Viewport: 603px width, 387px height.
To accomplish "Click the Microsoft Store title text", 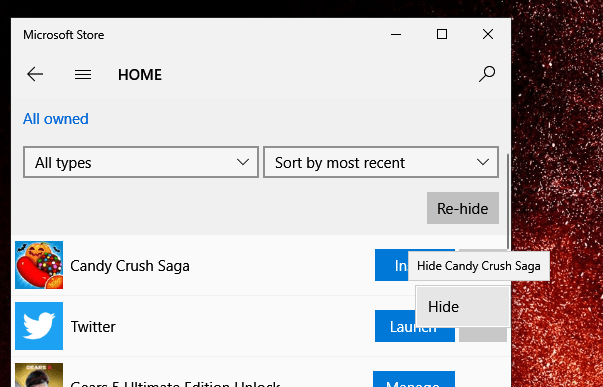I will click(x=63, y=35).
